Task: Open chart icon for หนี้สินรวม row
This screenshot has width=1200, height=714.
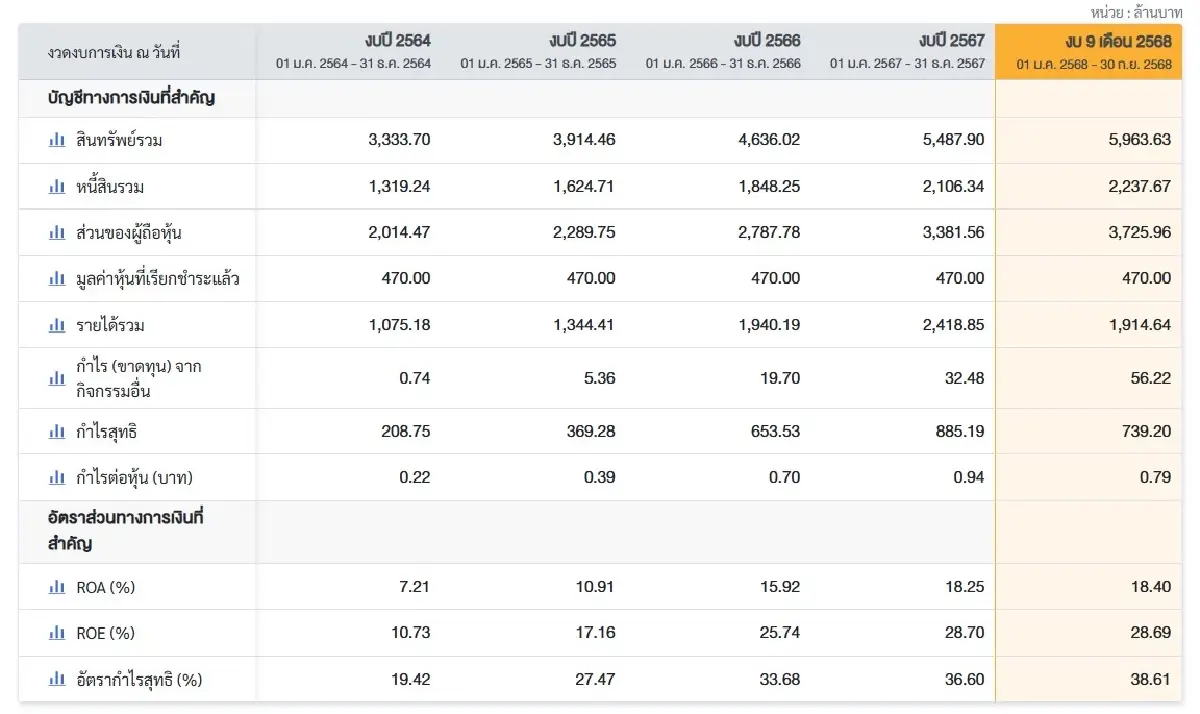Action: tap(57, 187)
